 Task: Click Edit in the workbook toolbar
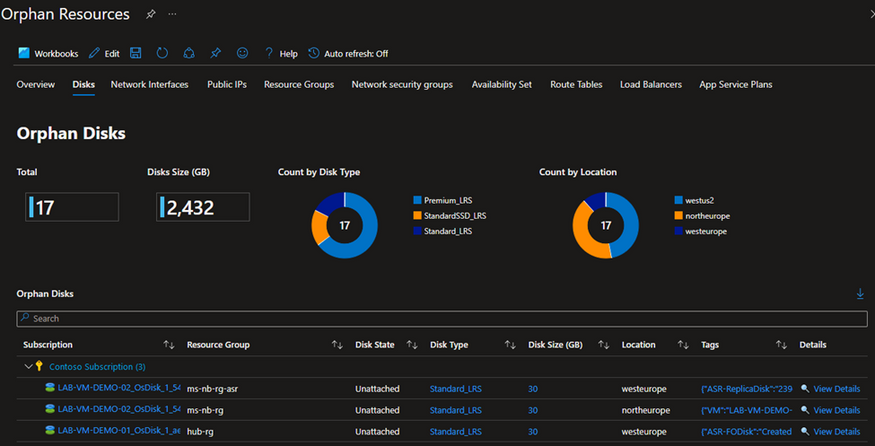[x=104, y=54]
